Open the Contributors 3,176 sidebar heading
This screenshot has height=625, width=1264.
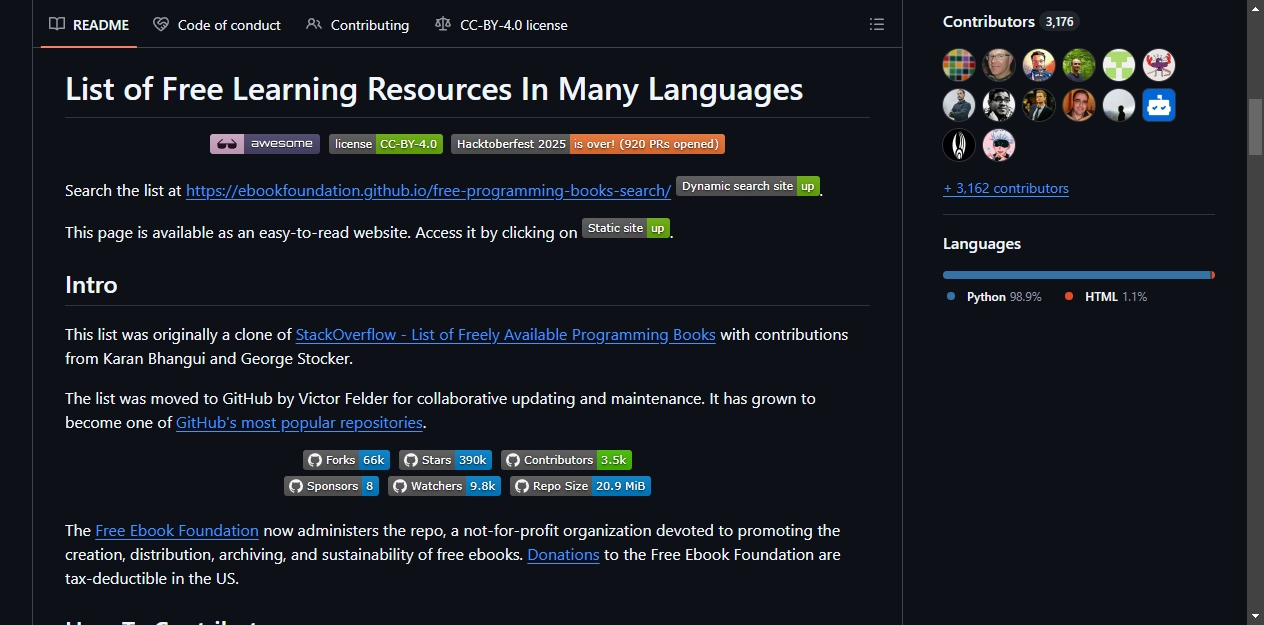[1011, 21]
